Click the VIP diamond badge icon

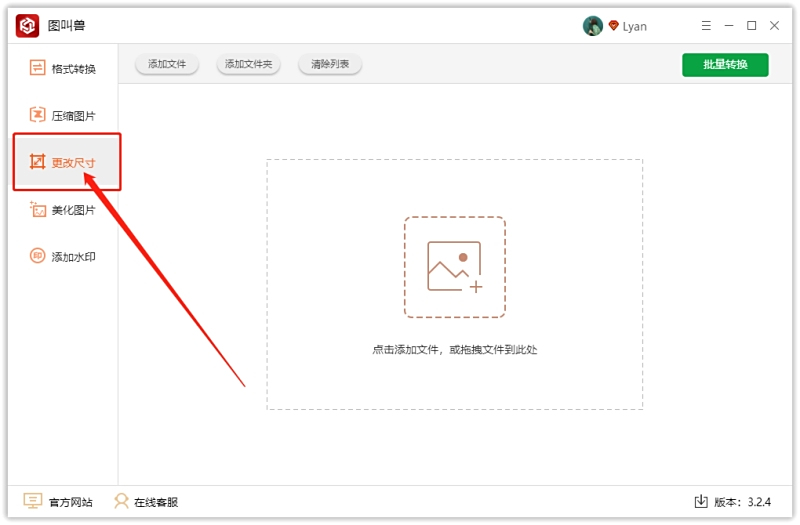point(613,26)
